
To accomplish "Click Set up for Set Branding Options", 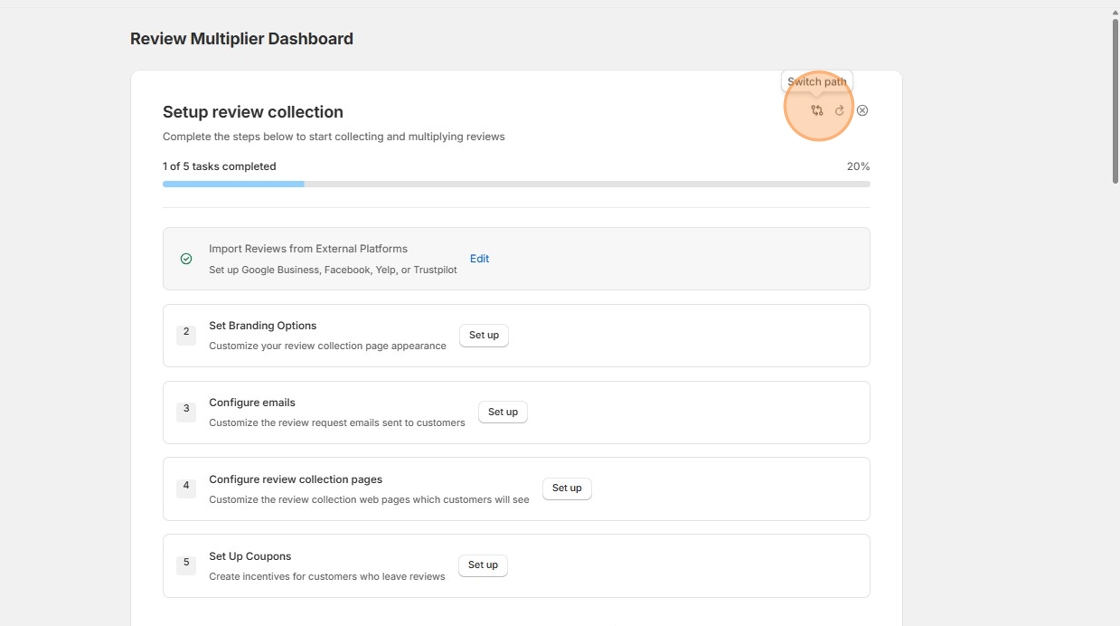I will tap(484, 335).
